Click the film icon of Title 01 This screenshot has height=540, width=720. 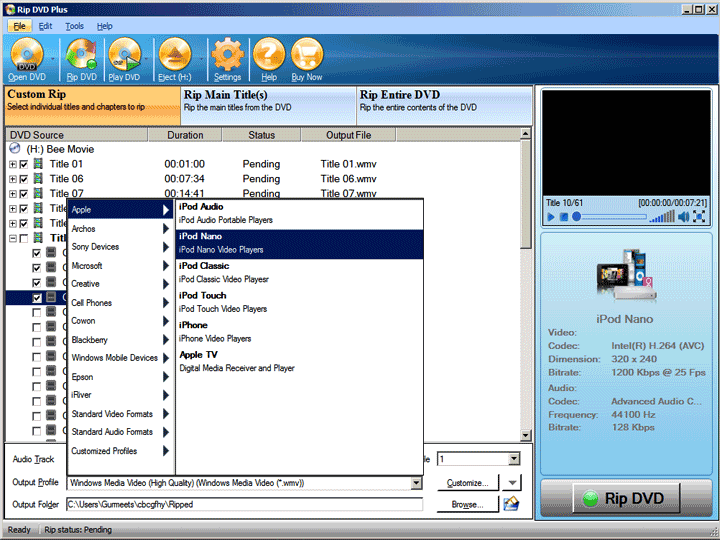(39, 163)
